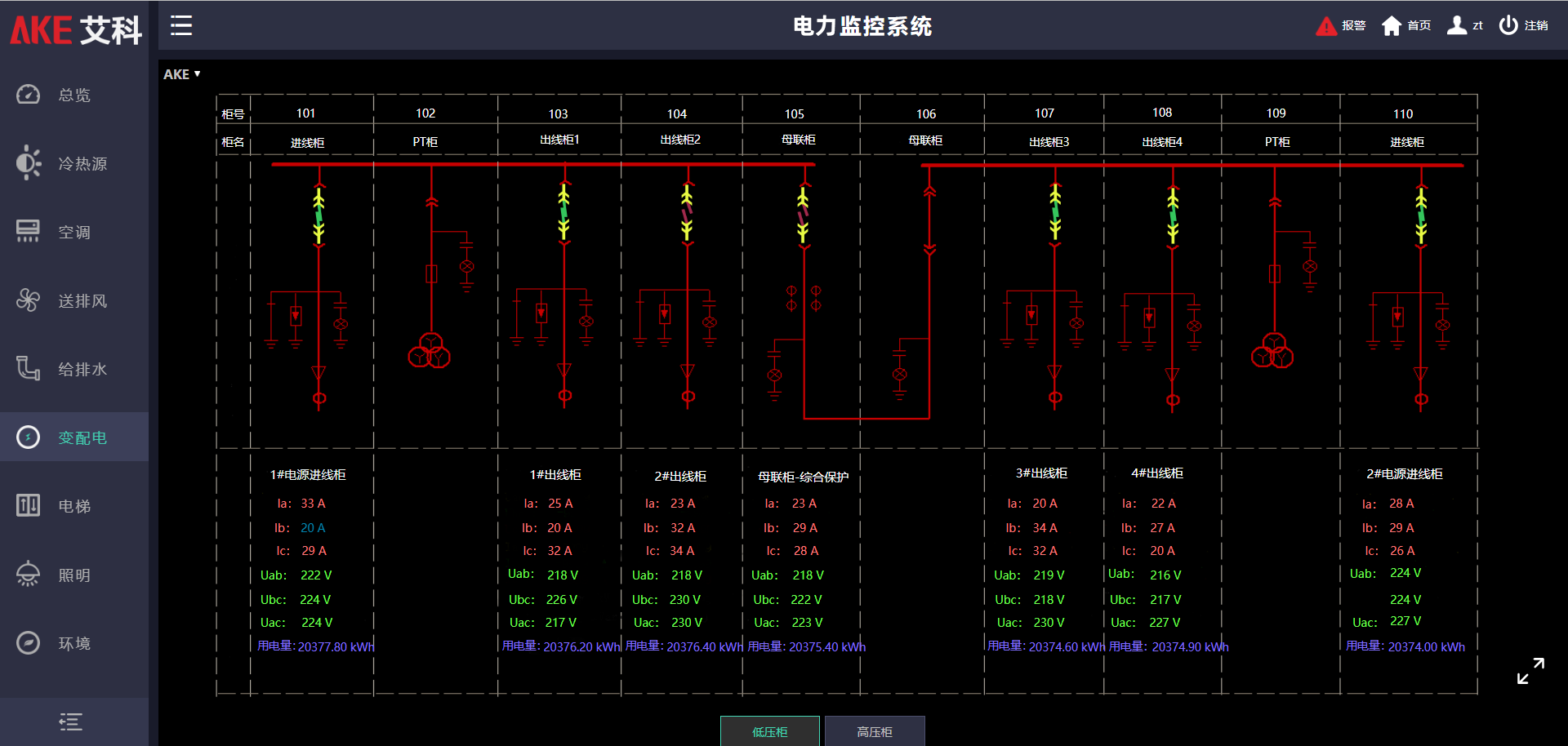1568x746 pixels.
Task: Select the ventilation fan icon (送排风)
Action: (29, 300)
